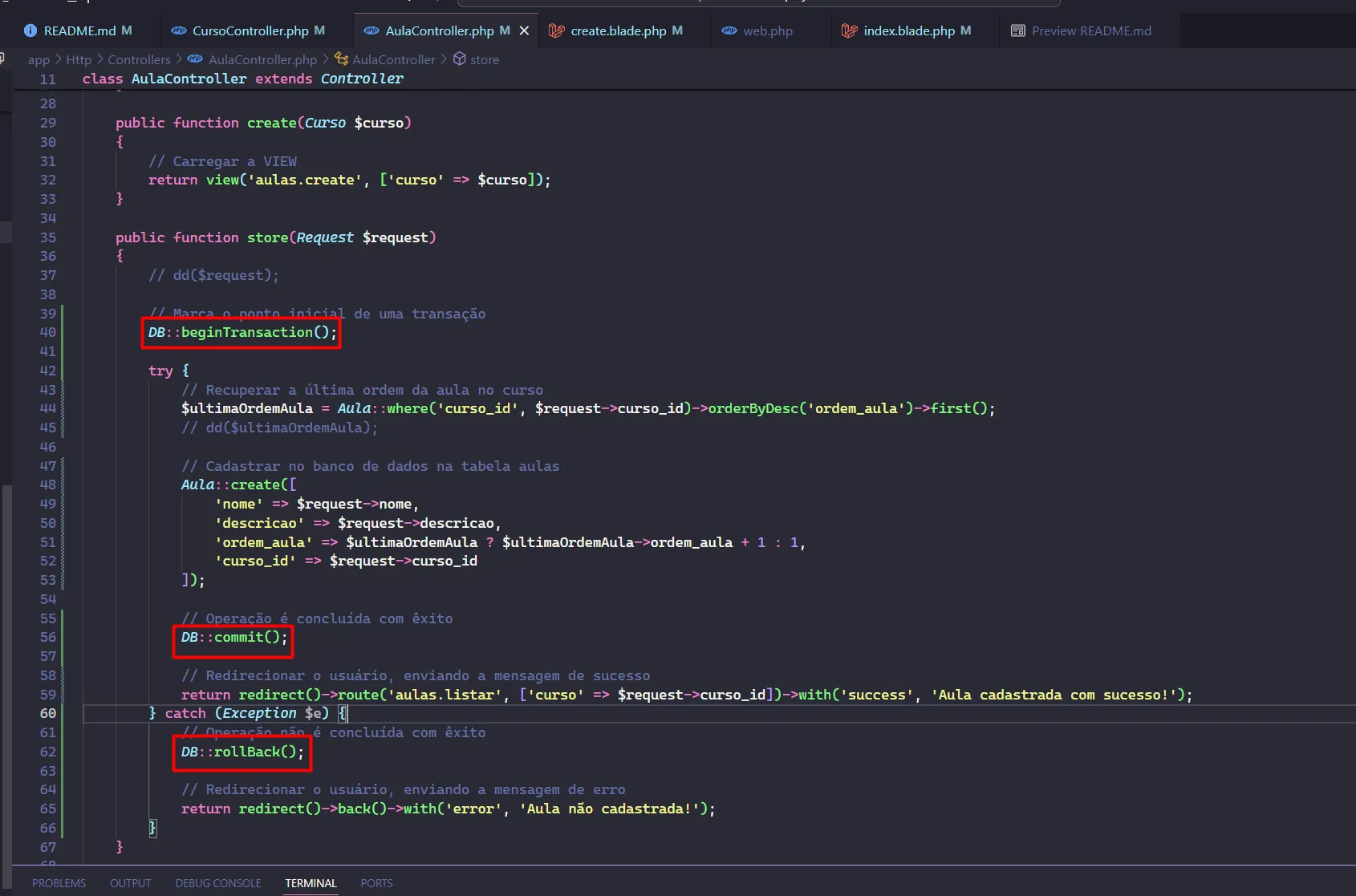Open the DEBUG CONSOLE panel tab
Viewport: 1356px width, 896px height.
click(218, 883)
